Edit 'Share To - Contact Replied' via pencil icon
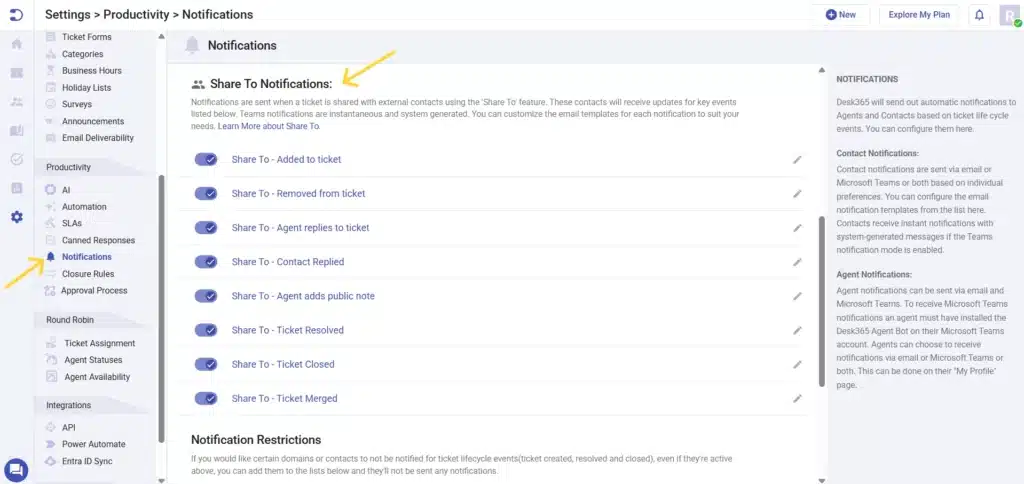1024x484 pixels. click(797, 262)
